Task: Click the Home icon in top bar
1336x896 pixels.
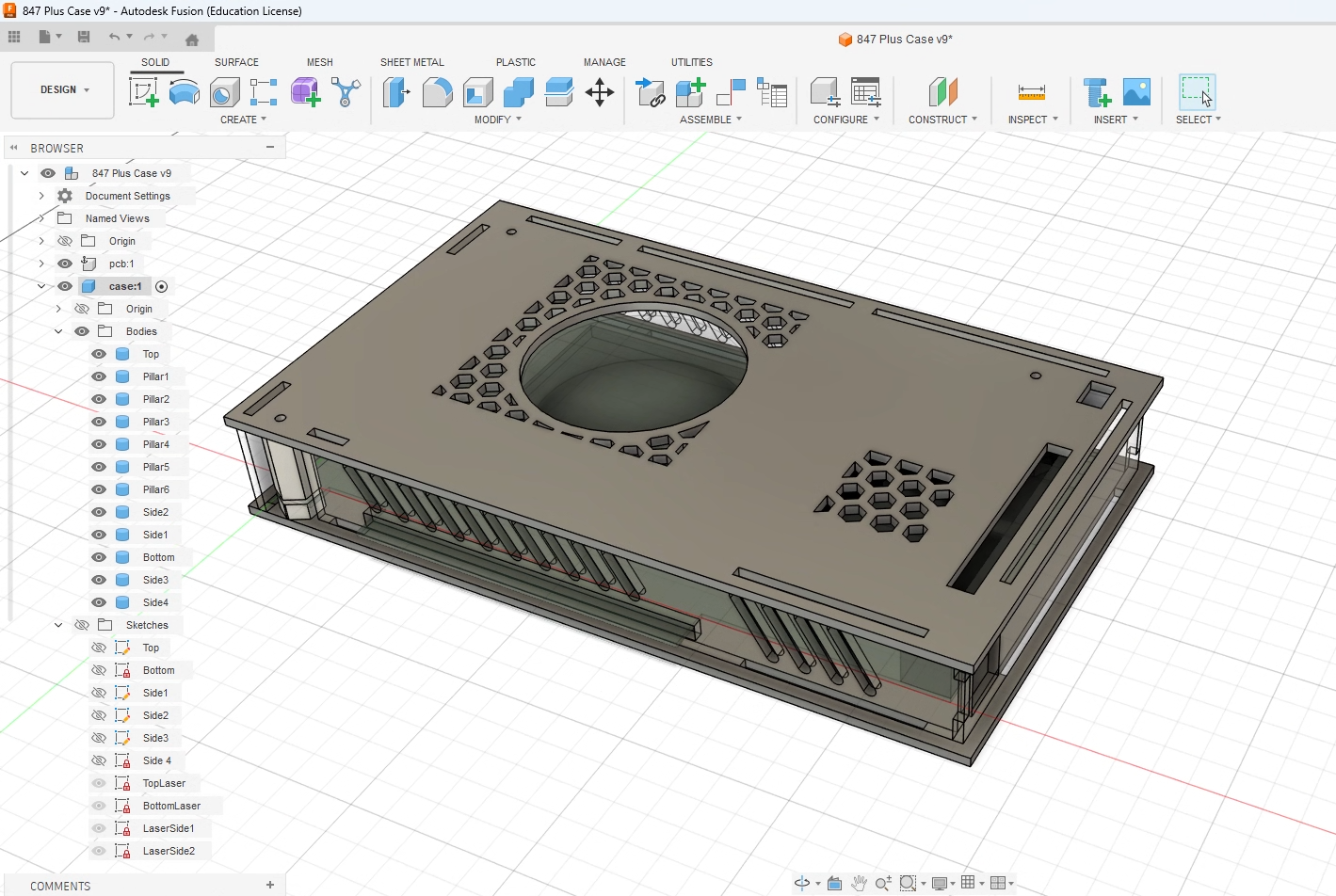Action: coord(192,40)
